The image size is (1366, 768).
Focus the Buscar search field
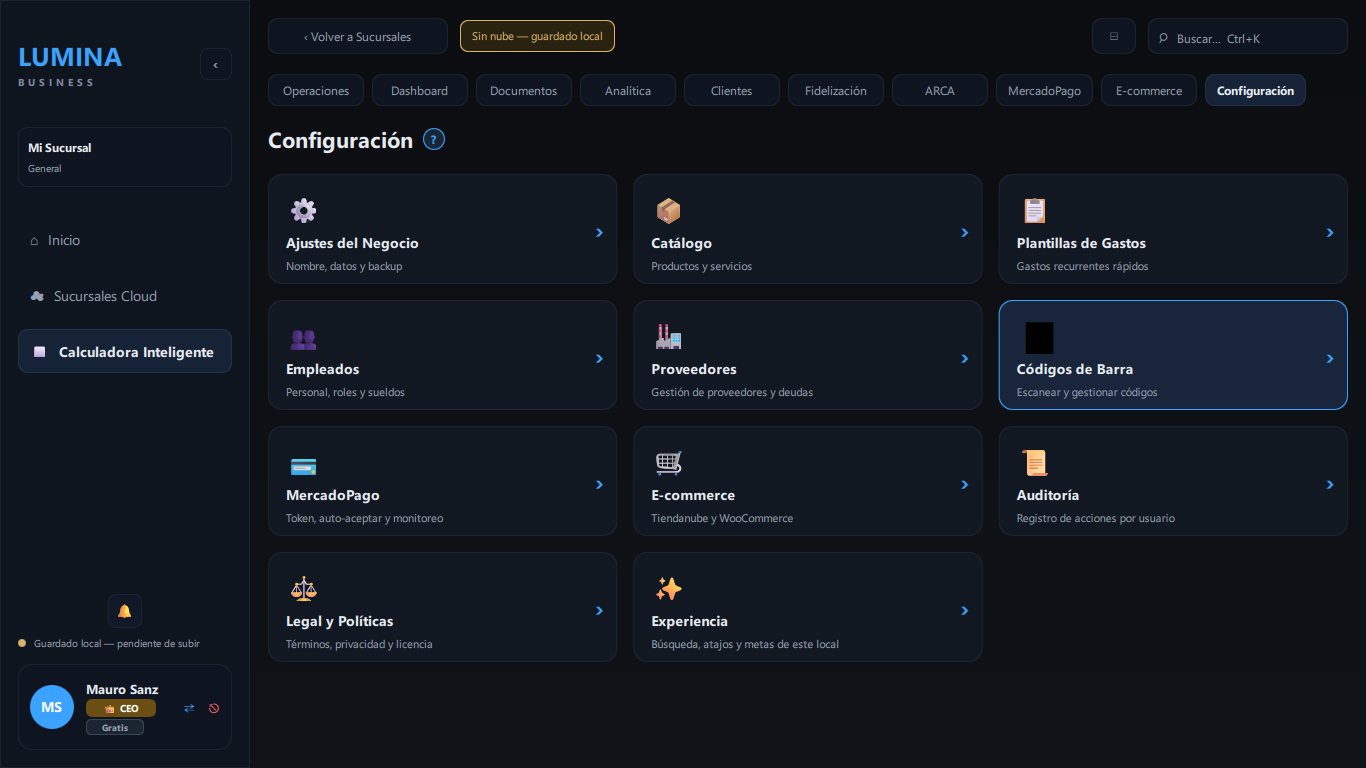1248,36
